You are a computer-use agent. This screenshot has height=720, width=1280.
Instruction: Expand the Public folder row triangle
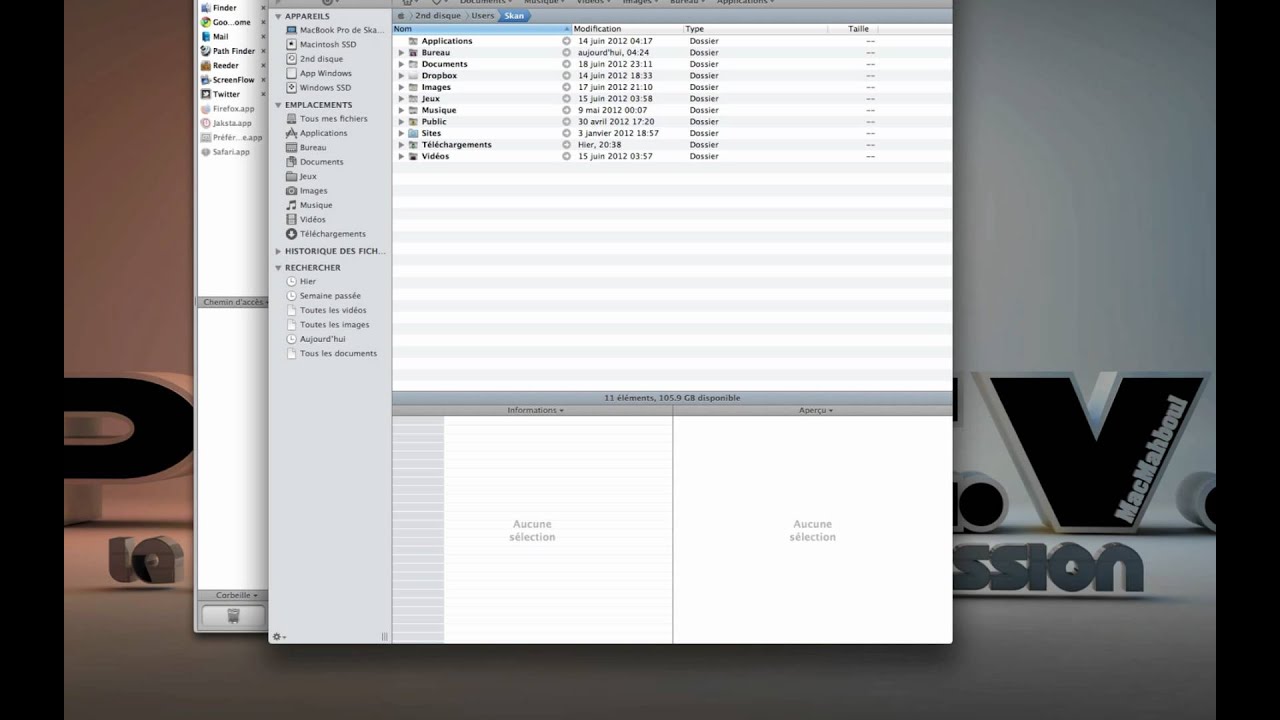click(x=401, y=122)
